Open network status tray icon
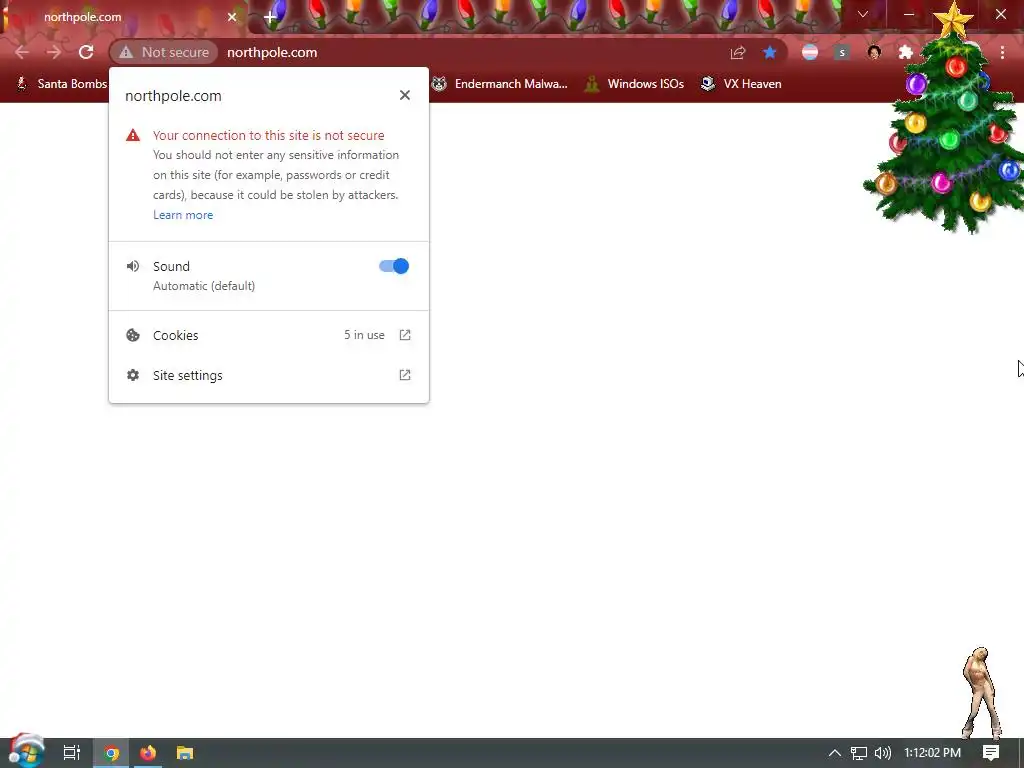This screenshot has width=1024, height=768. point(859,753)
